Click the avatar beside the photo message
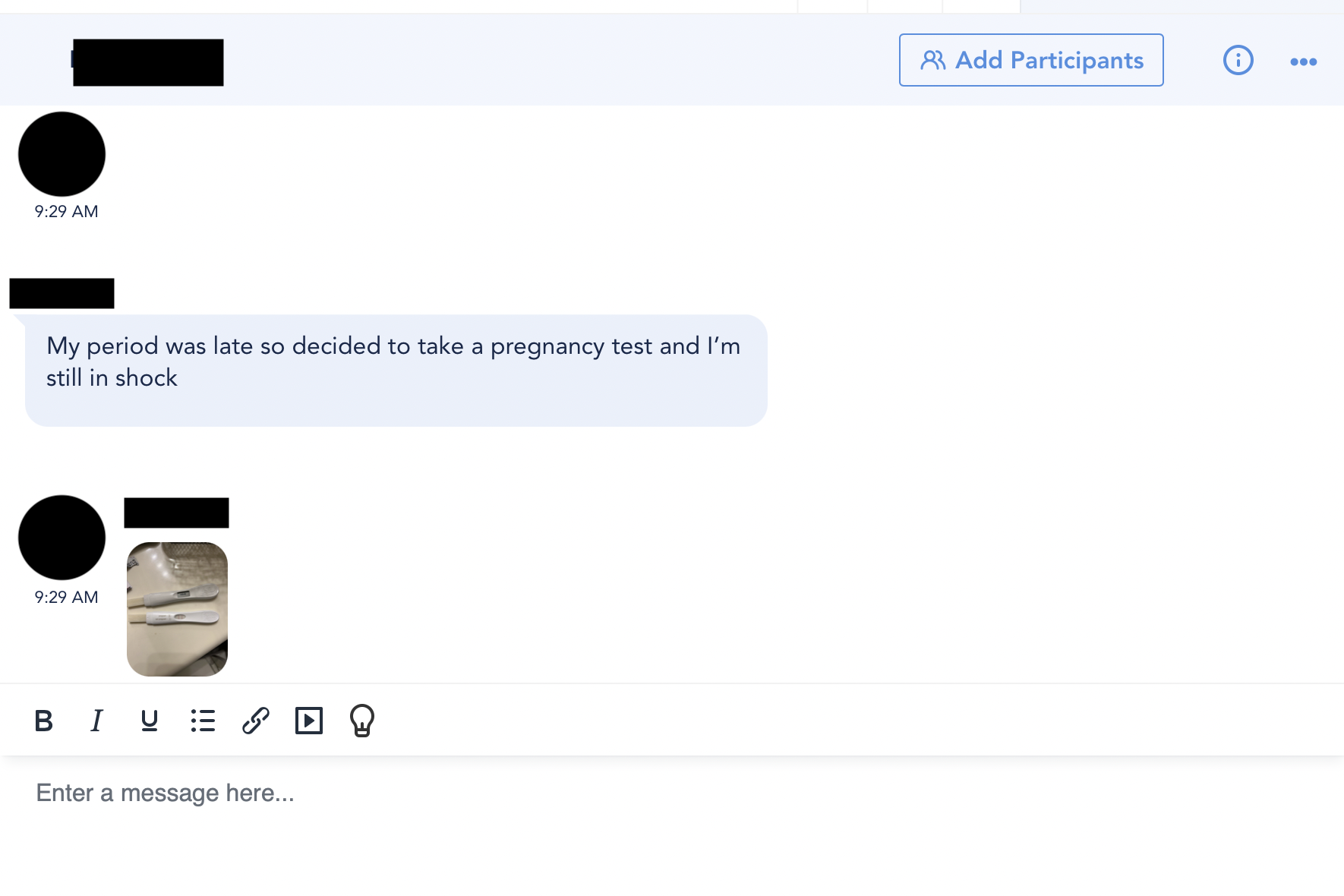The height and width of the screenshot is (896, 1344). [62, 538]
